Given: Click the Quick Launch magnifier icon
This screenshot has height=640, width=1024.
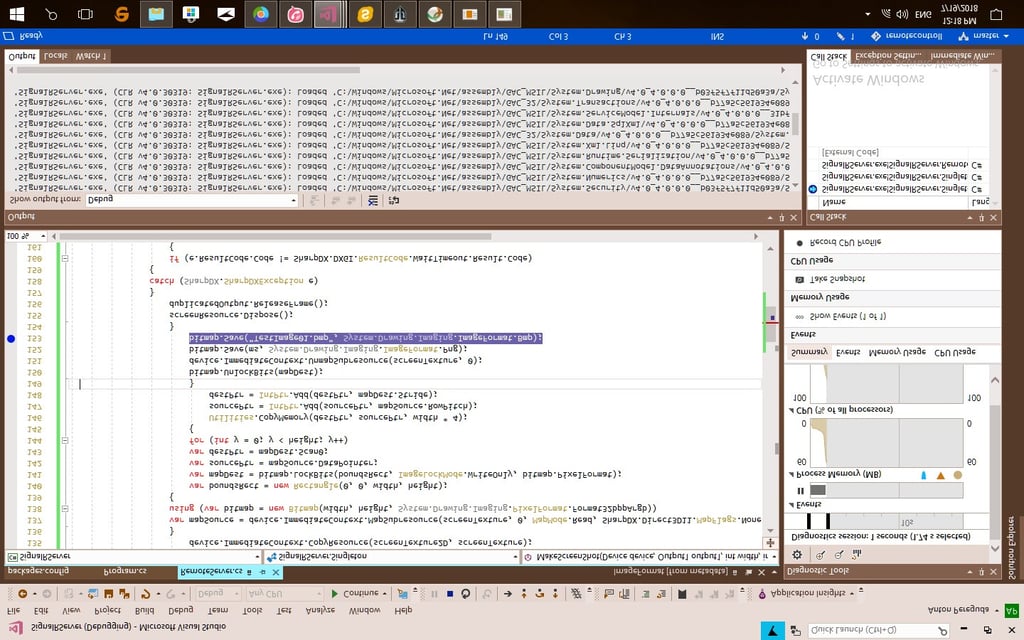Looking at the screenshot, I should click(x=942, y=630).
